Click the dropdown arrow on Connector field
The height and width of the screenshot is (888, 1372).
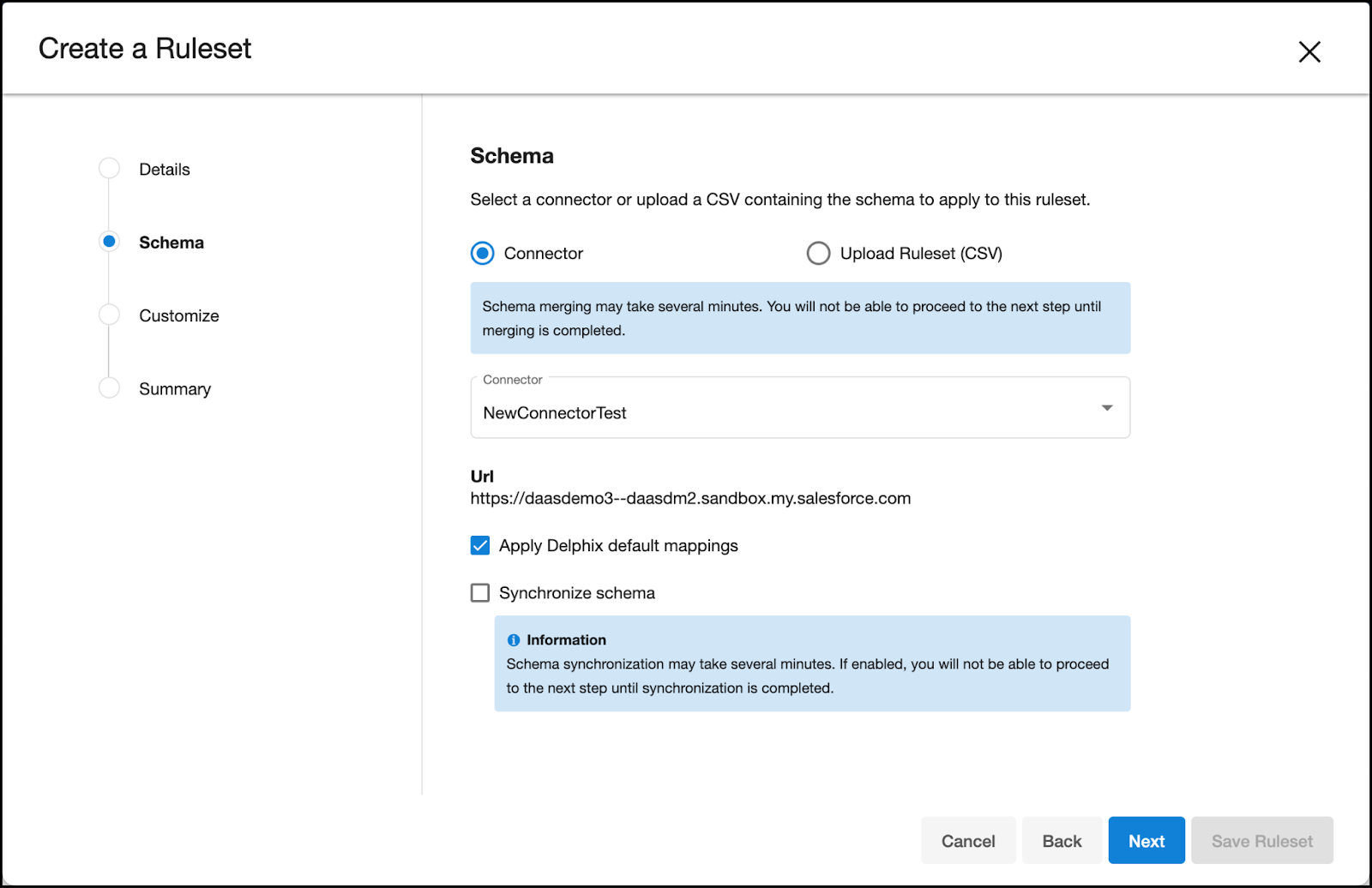point(1107,407)
